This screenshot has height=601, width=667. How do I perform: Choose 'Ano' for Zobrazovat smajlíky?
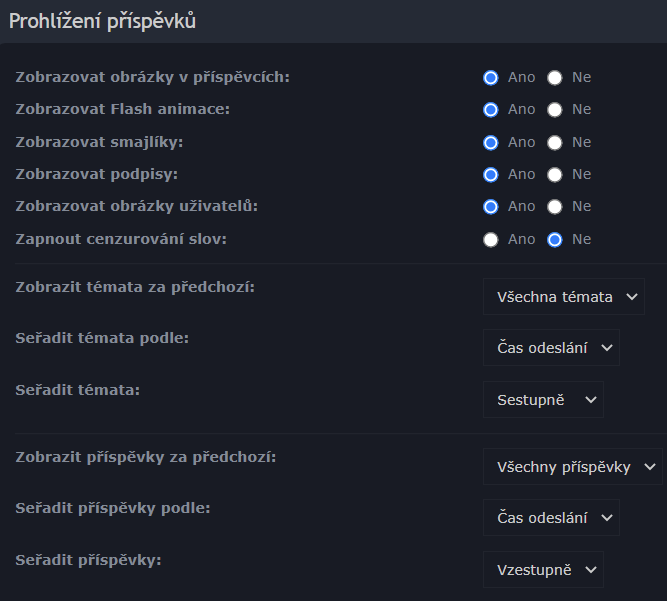click(x=490, y=142)
